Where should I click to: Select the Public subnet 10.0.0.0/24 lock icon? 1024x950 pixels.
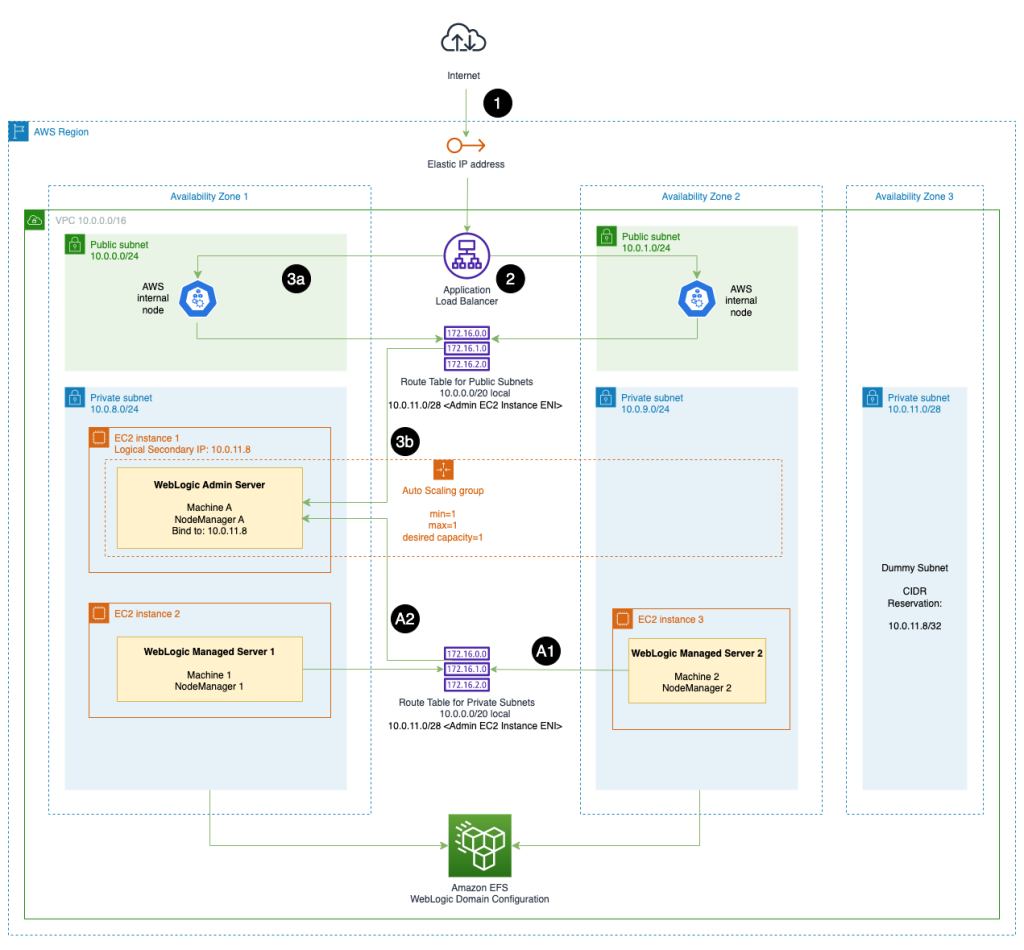pos(73,243)
